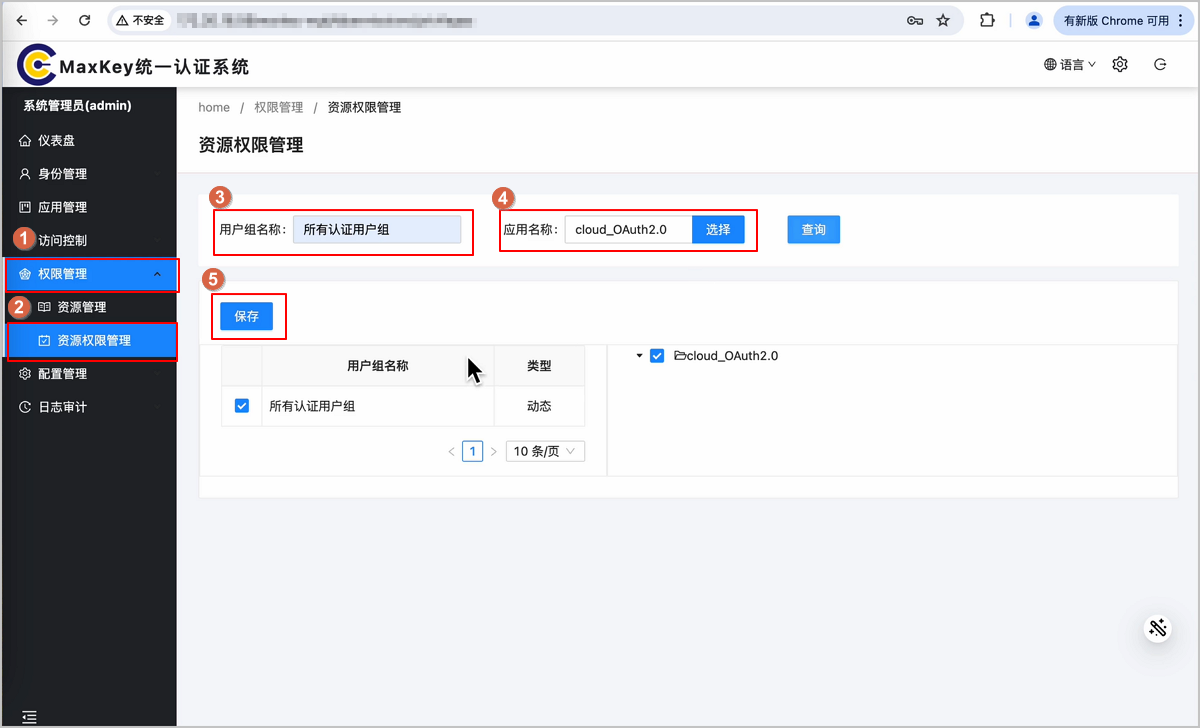This screenshot has width=1200, height=728.
Task: Click the 类型 column header
Action: pos(539,366)
